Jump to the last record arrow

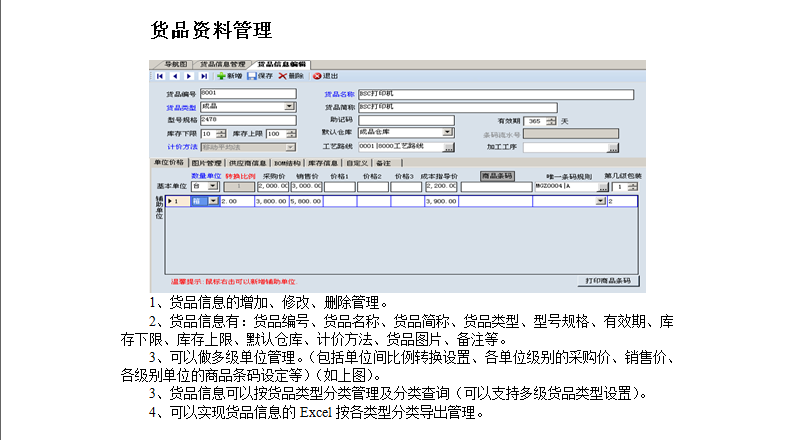tap(204, 76)
